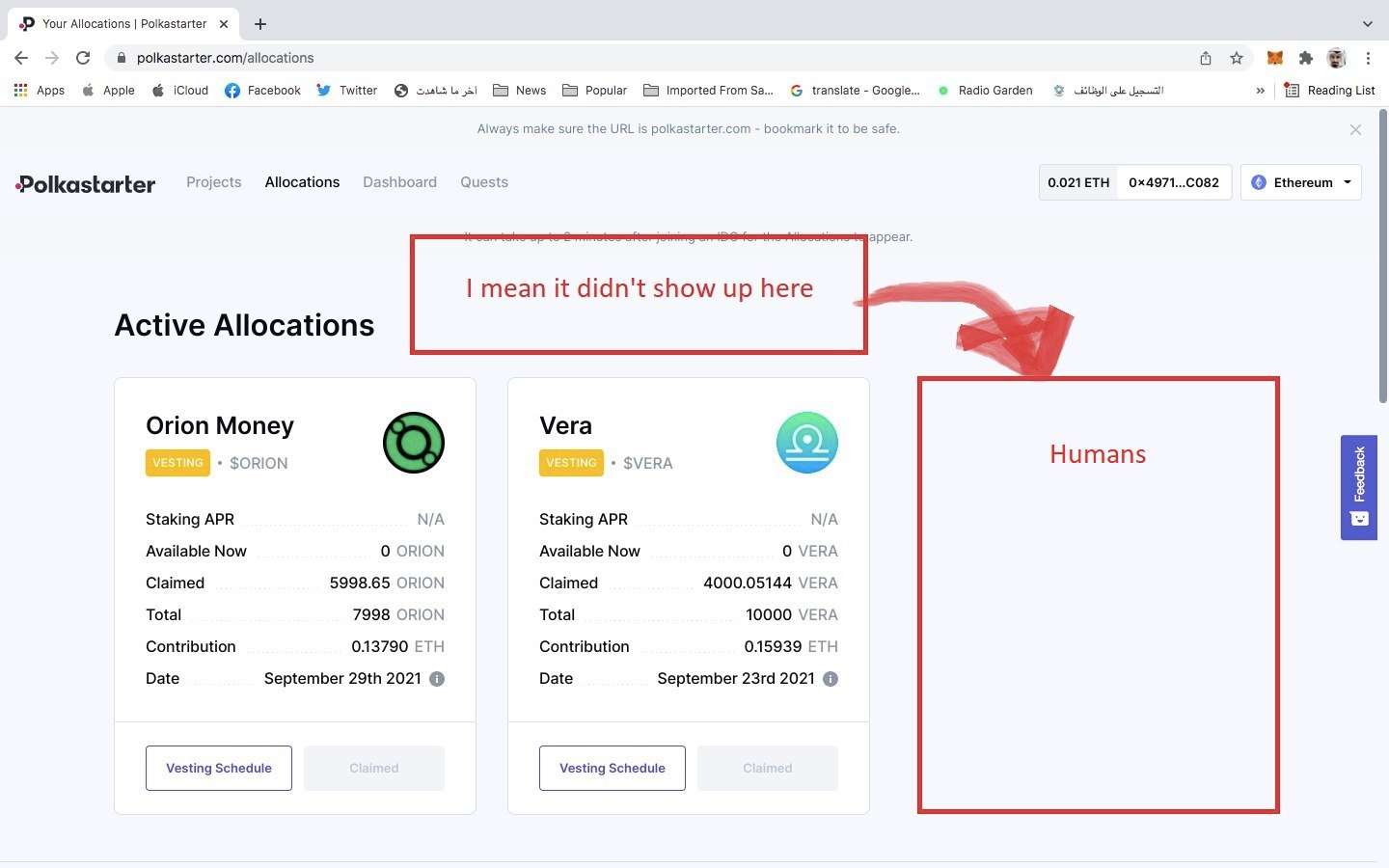Click the Orion Money logo
Viewport: 1389px width, 868px height.
coord(414,443)
